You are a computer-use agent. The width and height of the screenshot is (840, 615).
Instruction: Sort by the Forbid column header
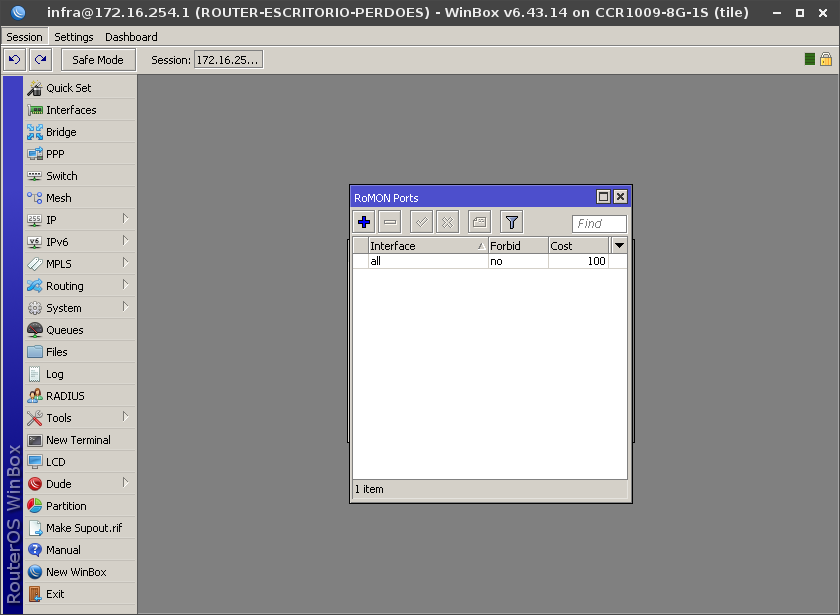tap(518, 245)
